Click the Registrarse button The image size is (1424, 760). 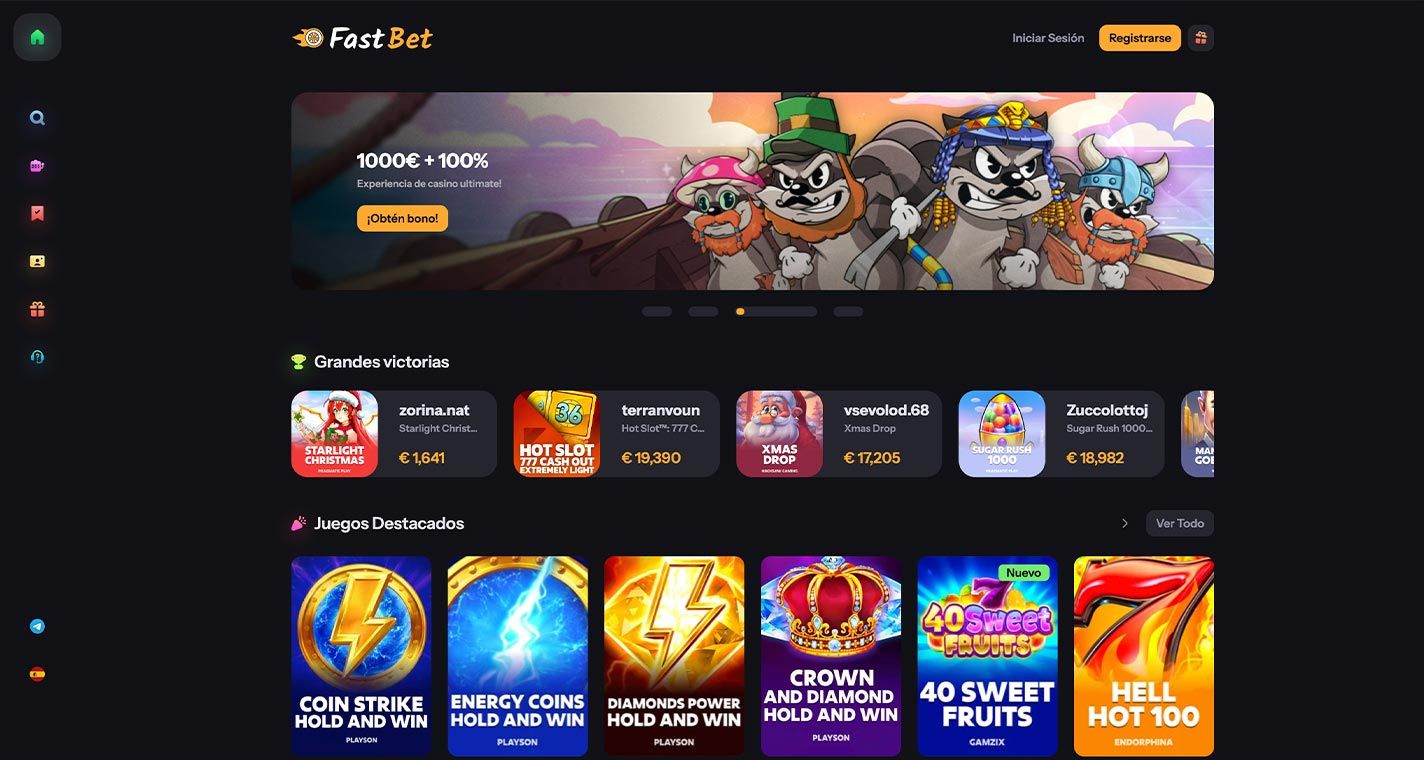(x=1140, y=38)
